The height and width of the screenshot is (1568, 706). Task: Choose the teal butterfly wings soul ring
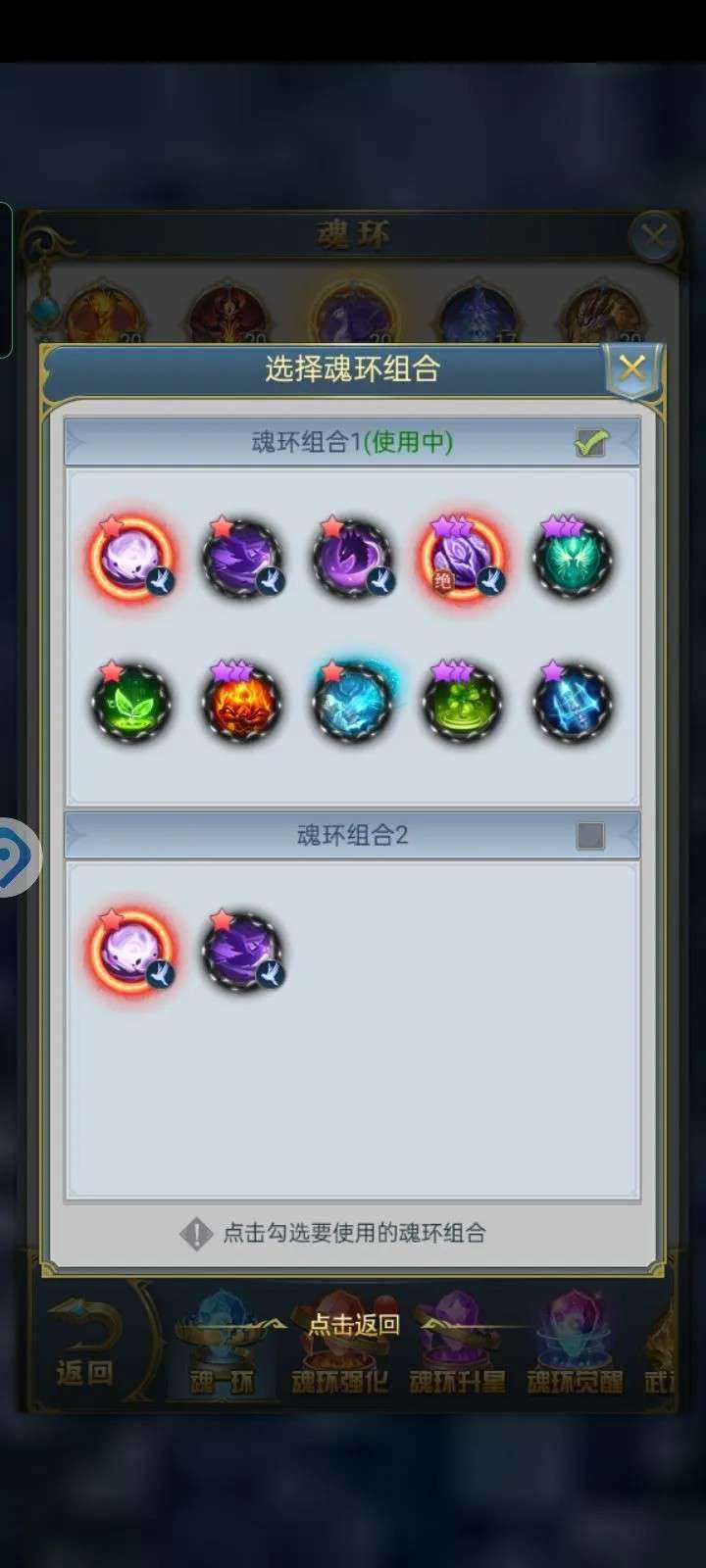(573, 556)
